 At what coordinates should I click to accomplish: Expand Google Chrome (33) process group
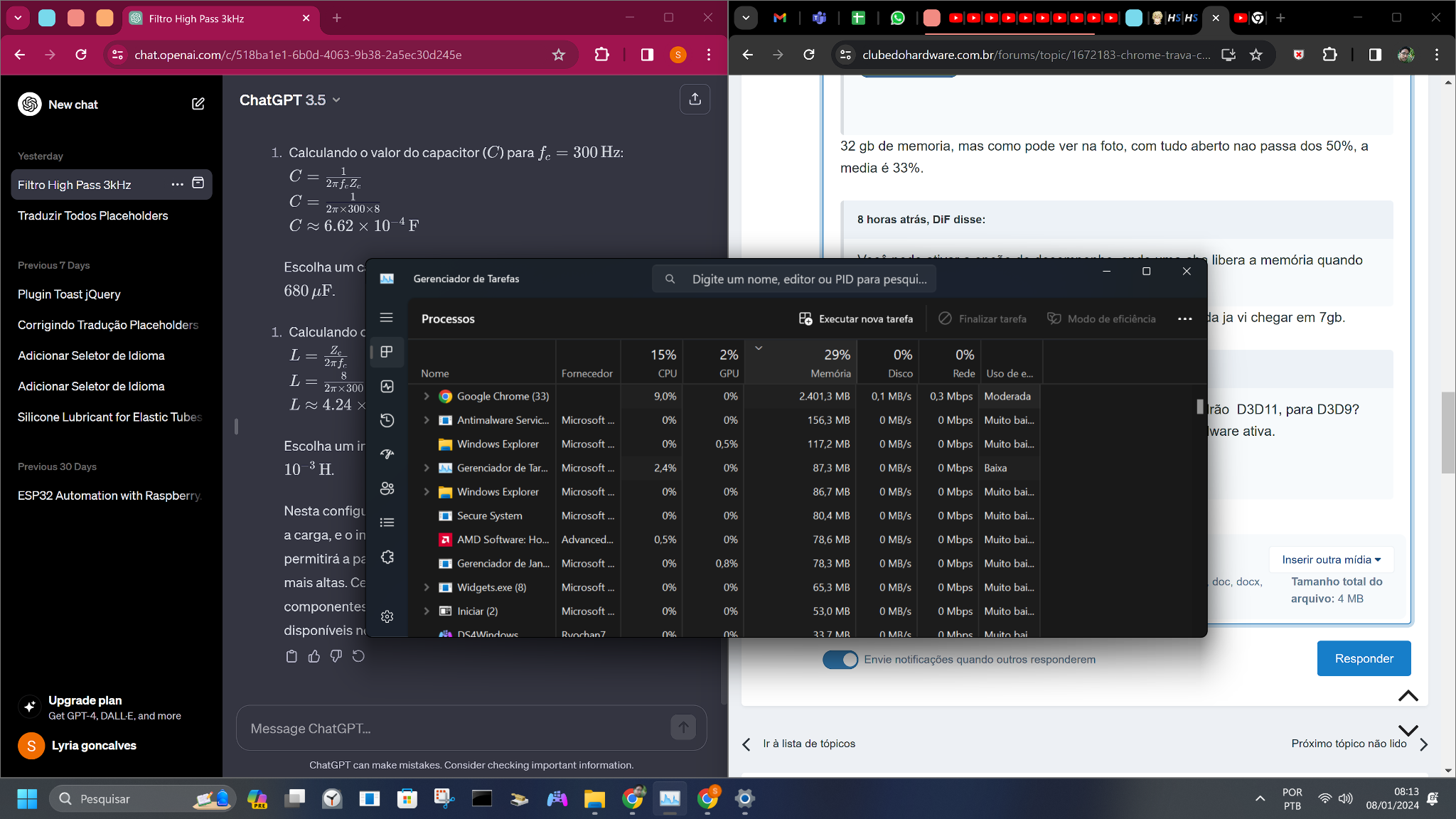pos(427,396)
